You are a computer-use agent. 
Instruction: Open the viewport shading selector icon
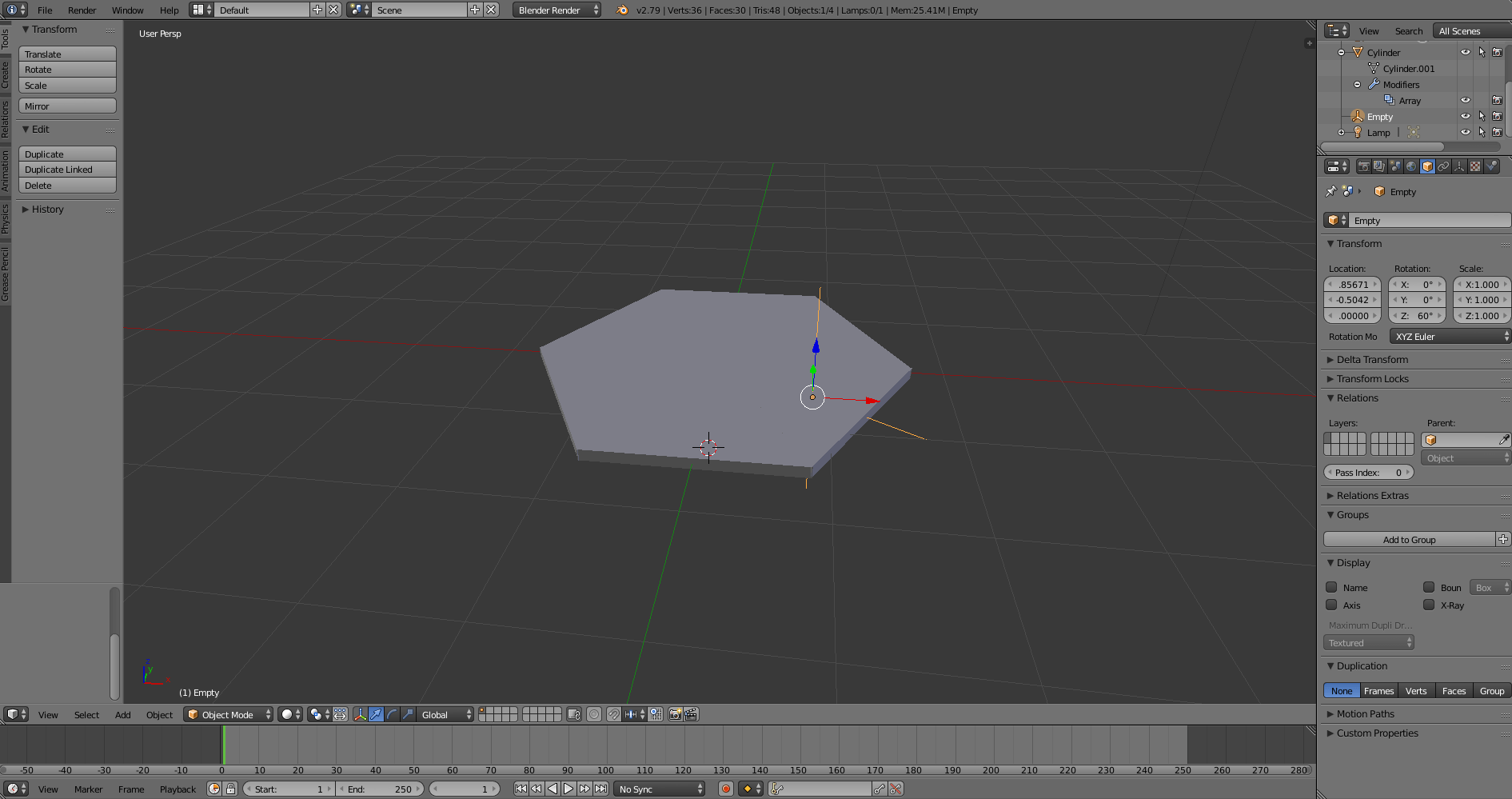pyautogui.click(x=287, y=714)
